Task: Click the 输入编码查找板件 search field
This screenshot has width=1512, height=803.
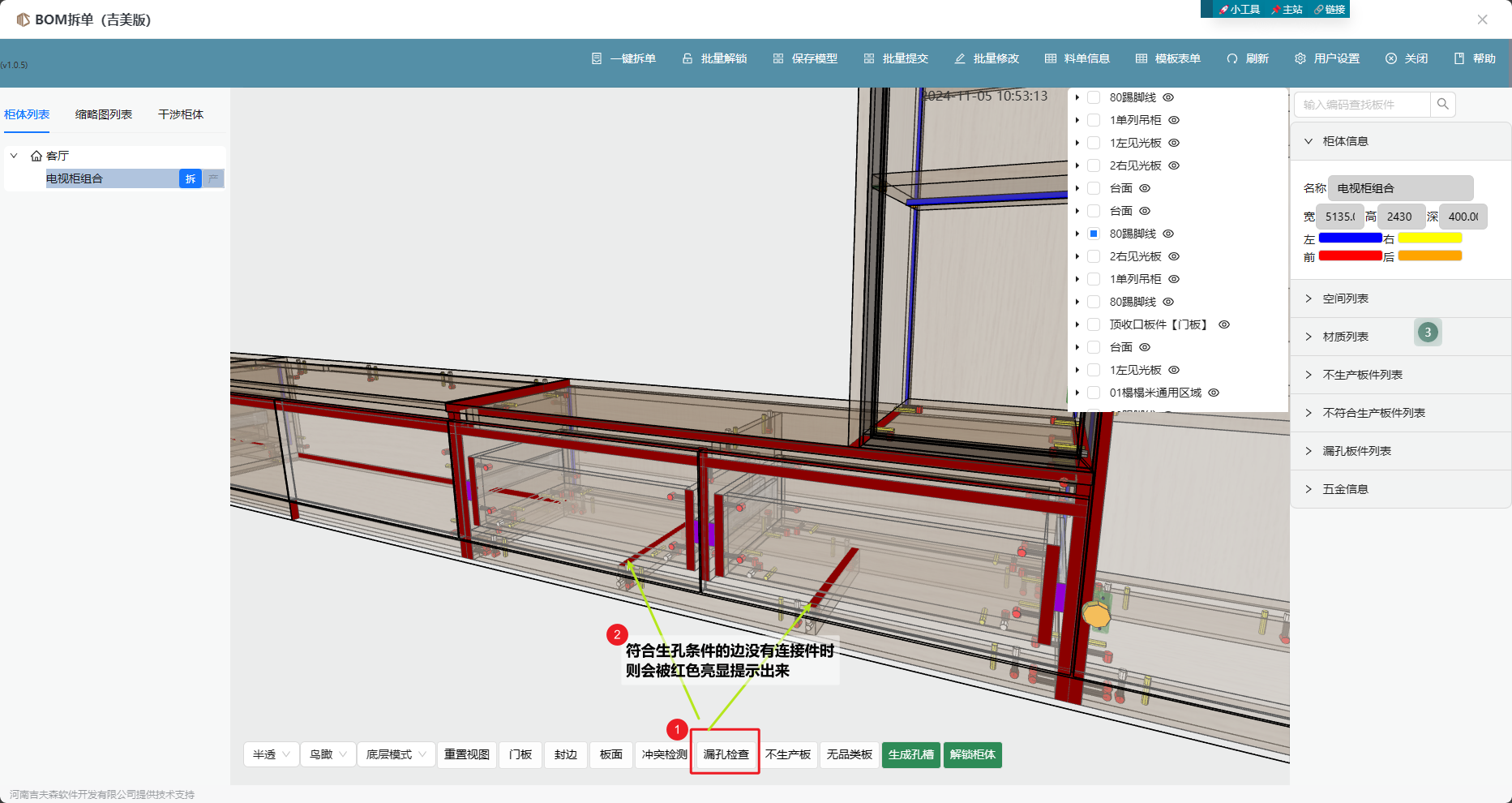Action: tap(1362, 105)
